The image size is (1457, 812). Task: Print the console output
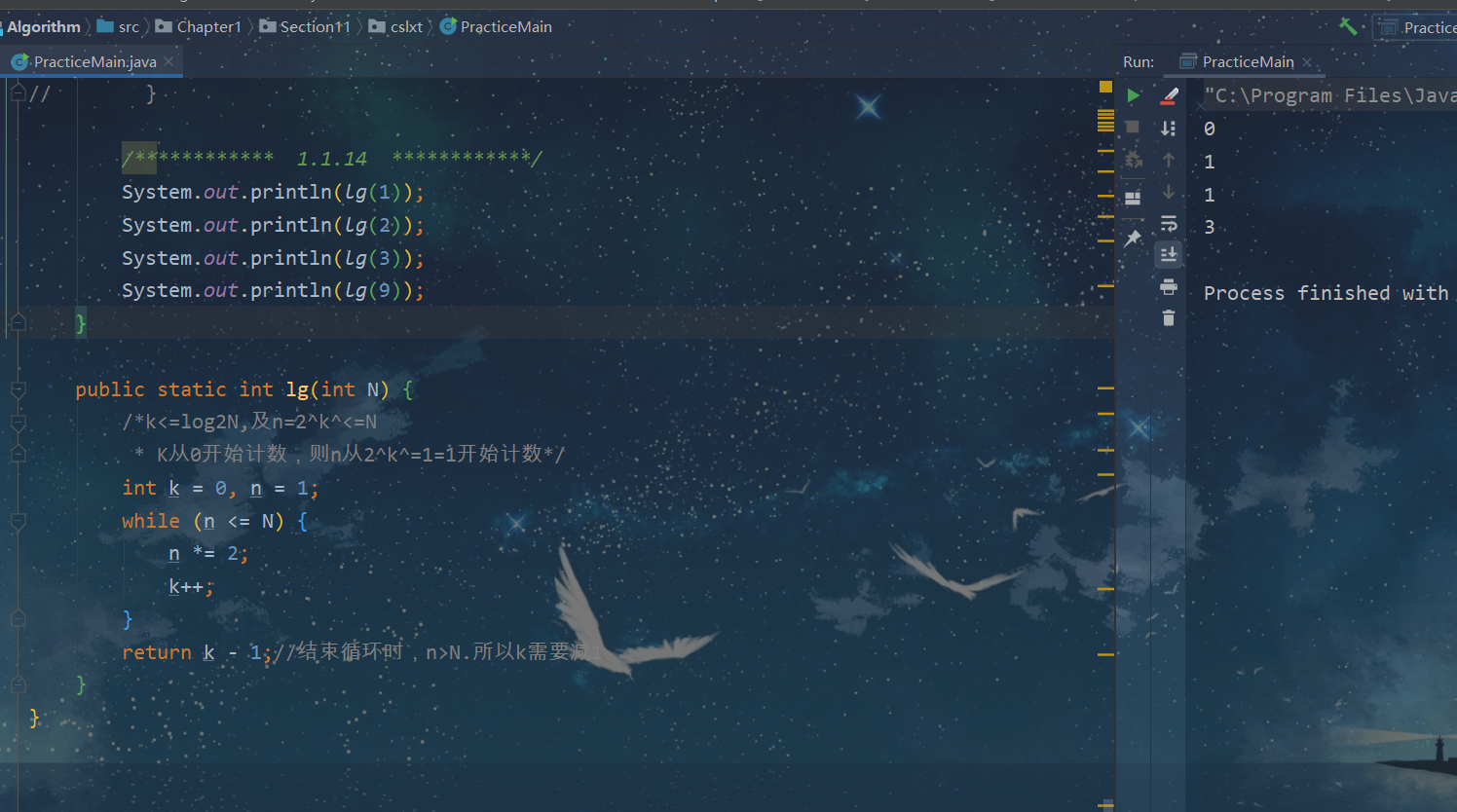click(1168, 287)
